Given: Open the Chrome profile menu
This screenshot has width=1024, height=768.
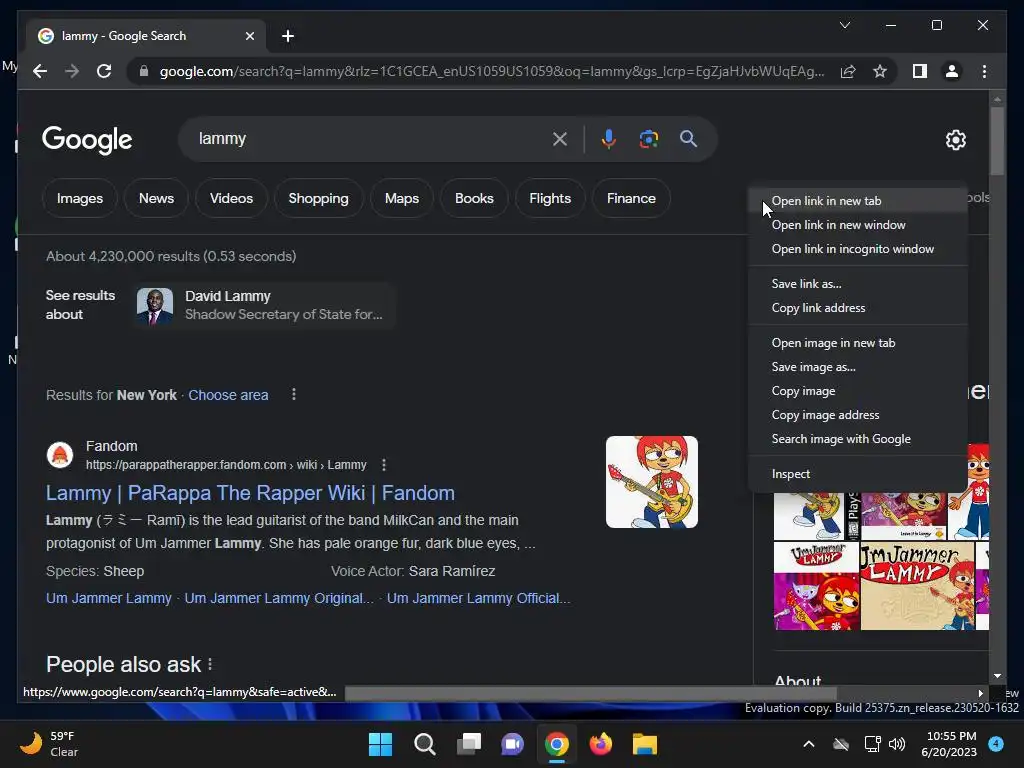Looking at the screenshot, I should [952, 71].
